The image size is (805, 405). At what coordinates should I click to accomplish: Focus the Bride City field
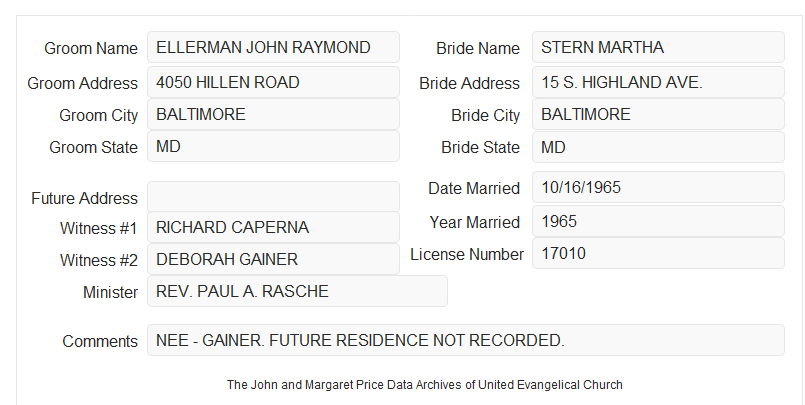(x=658, y=114)
